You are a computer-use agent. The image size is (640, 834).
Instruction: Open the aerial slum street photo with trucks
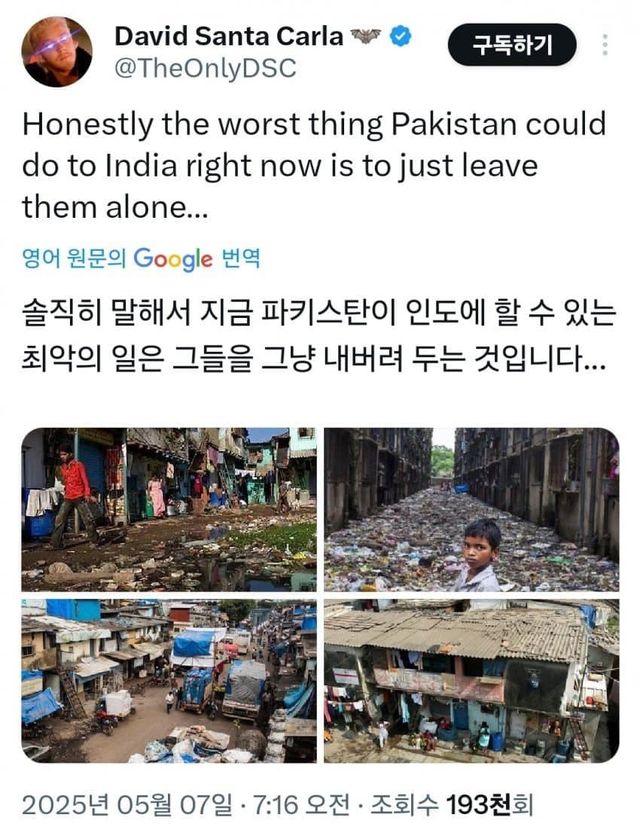(x=169, y=681)
